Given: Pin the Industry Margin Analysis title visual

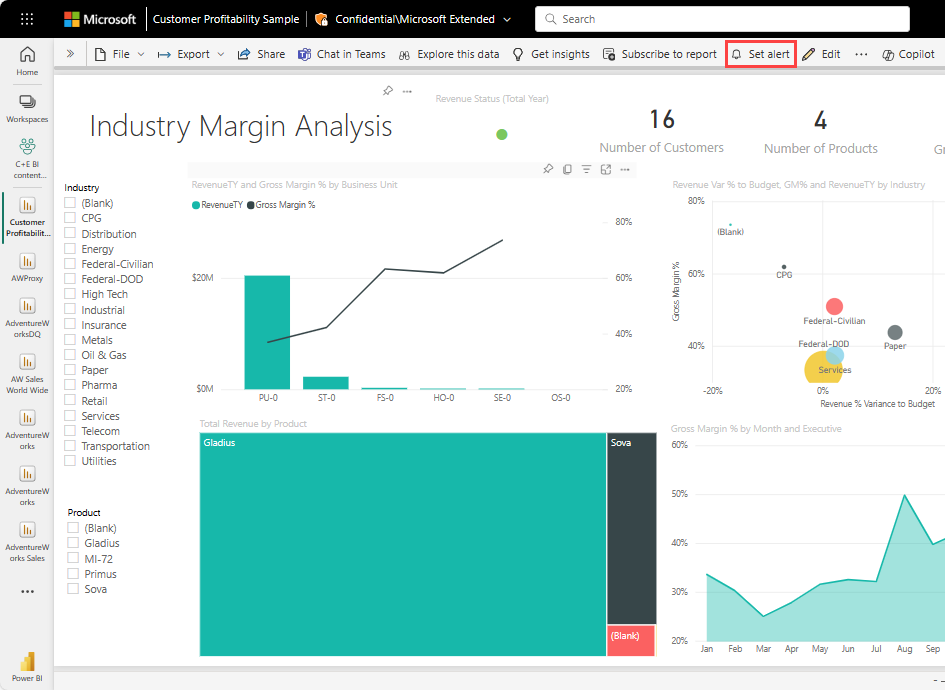Looking at the screenshot, I should coord(388,91).
